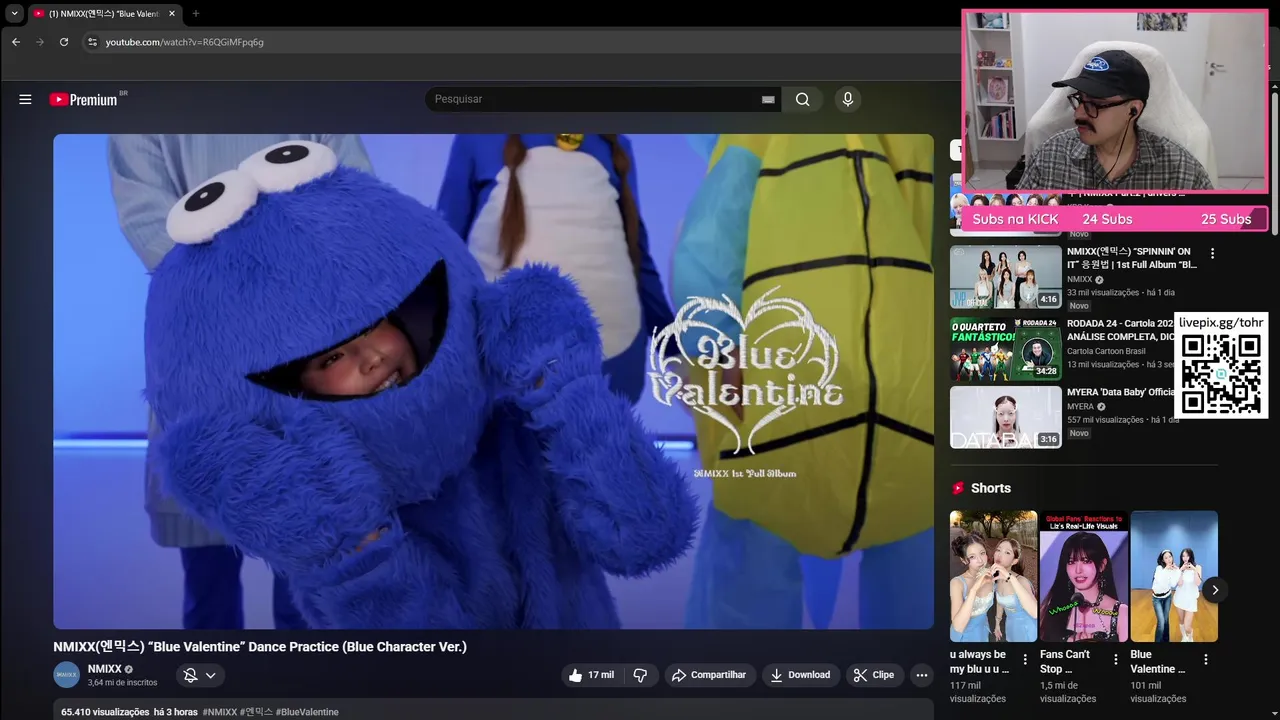Click the search magnifier button

(802, 99)
